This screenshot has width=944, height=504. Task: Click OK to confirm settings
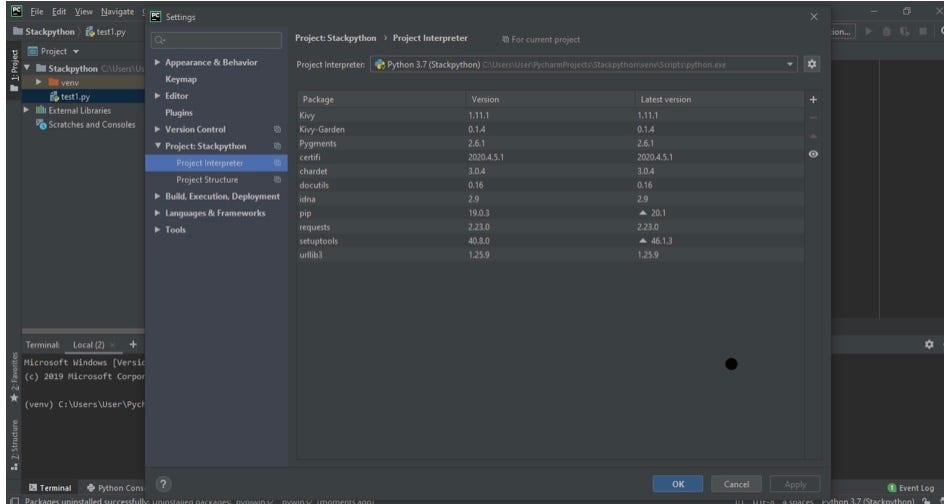tap(678, 484)
